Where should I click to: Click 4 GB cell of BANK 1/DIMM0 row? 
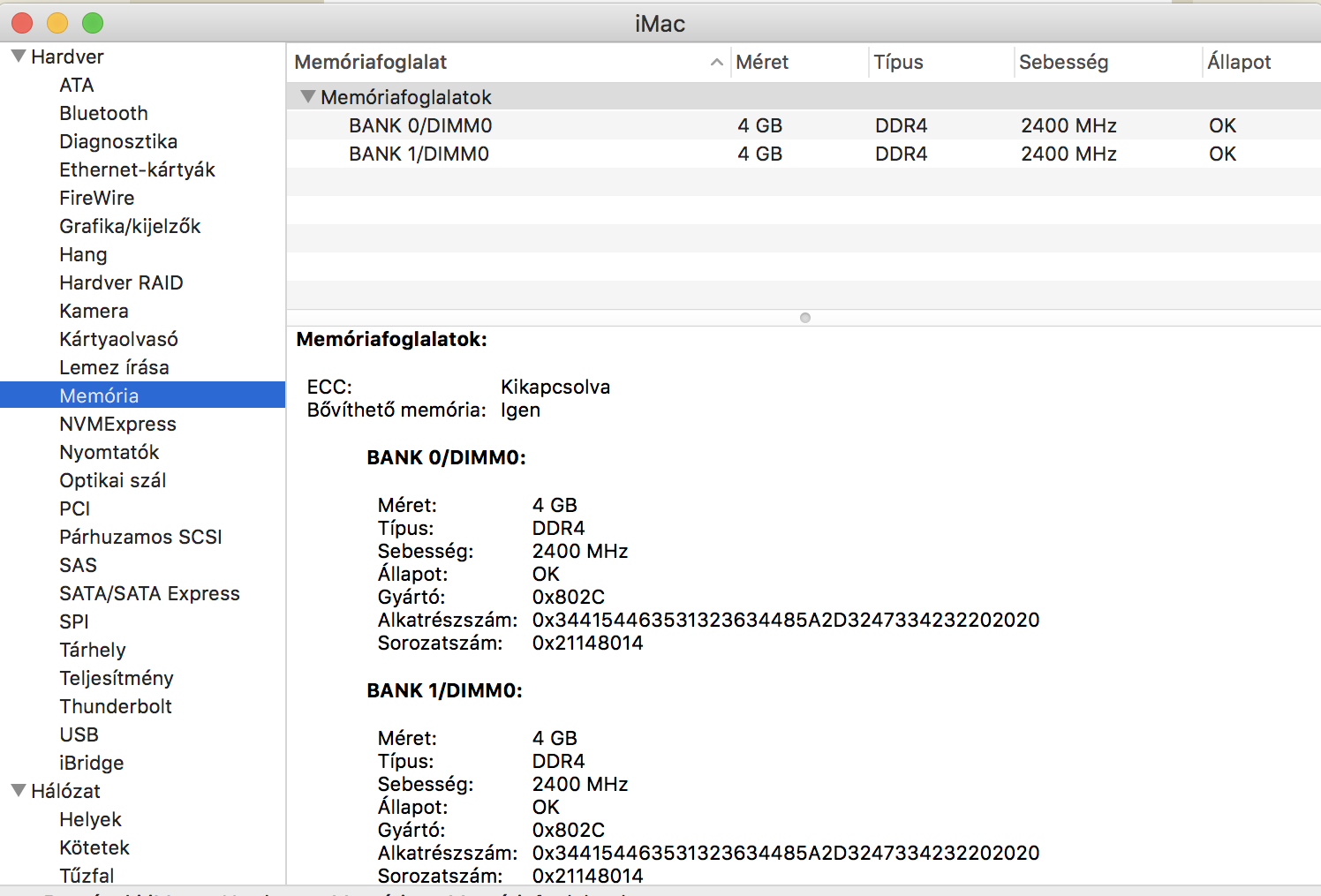[759, 154]
